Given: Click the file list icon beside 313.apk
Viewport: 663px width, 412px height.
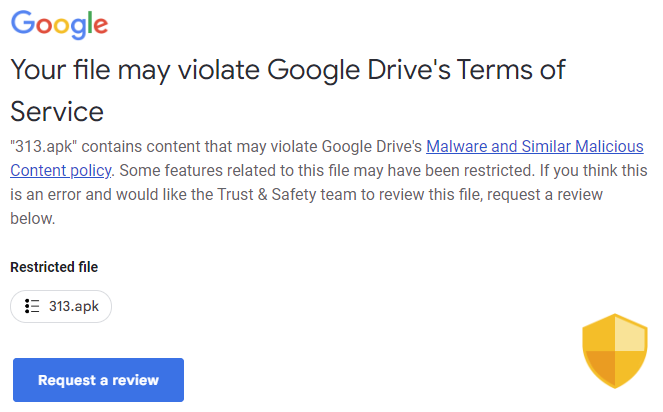Looking at the screenshot, I should (32, 306).
